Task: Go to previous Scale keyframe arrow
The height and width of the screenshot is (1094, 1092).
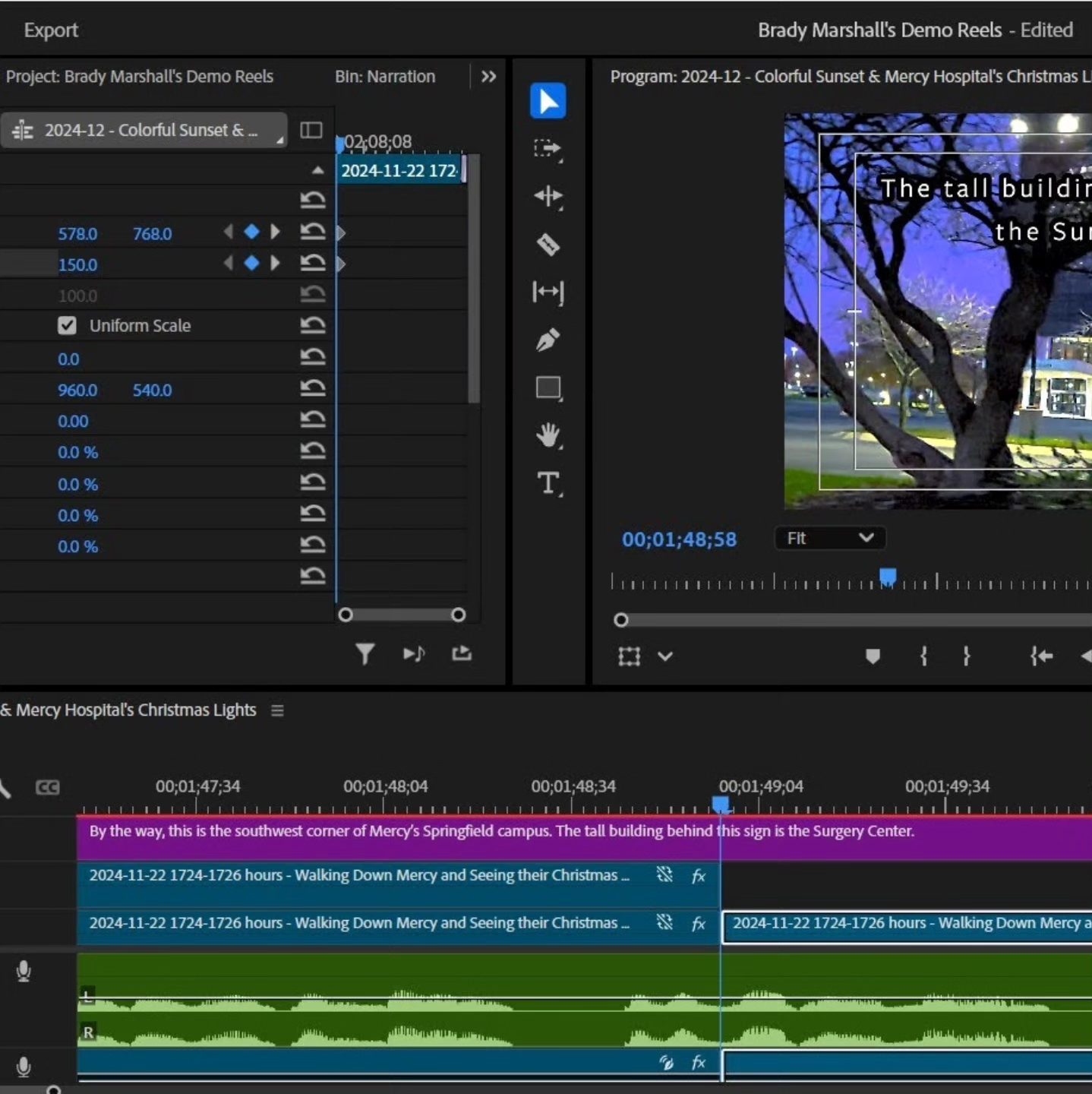Action: tap(228, 263)
